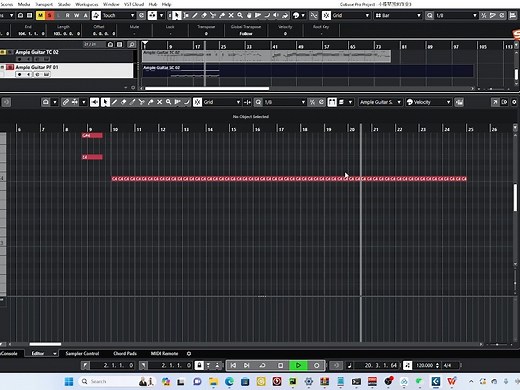Toggle the Cycle loop button in transport

tap(262, 365)
